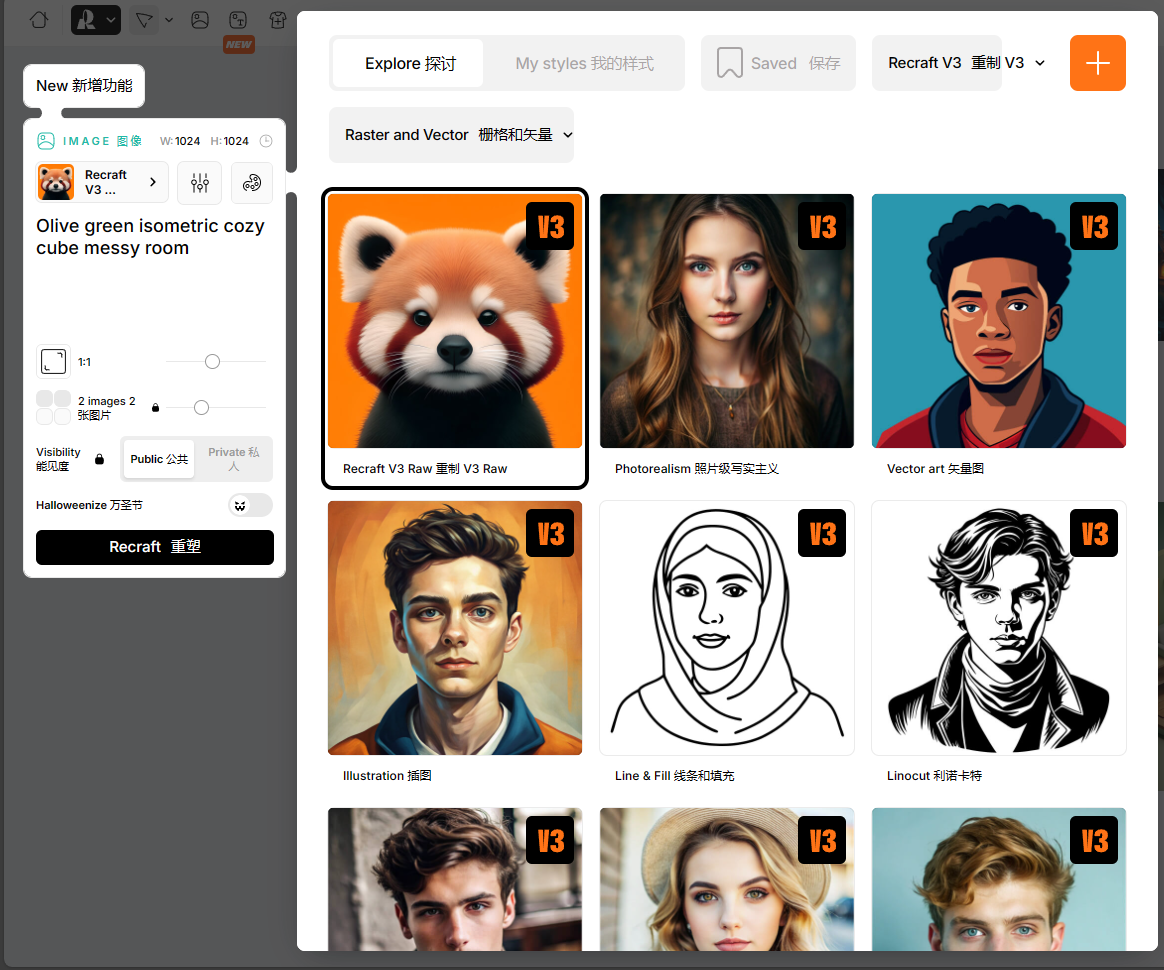Open the T-shirt mockup tool
The height and width of the screenshot is (970, 1164).
tap(278, 20)
